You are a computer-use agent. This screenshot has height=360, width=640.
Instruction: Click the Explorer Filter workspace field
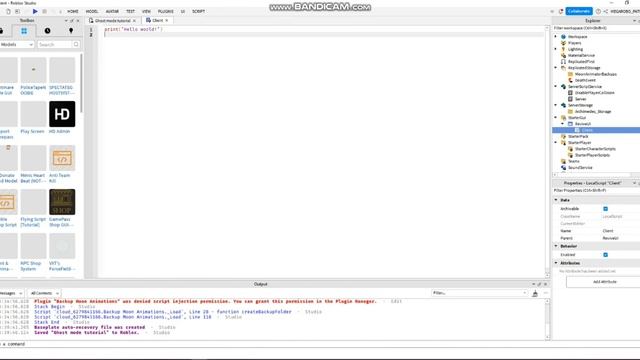(596, 28)
